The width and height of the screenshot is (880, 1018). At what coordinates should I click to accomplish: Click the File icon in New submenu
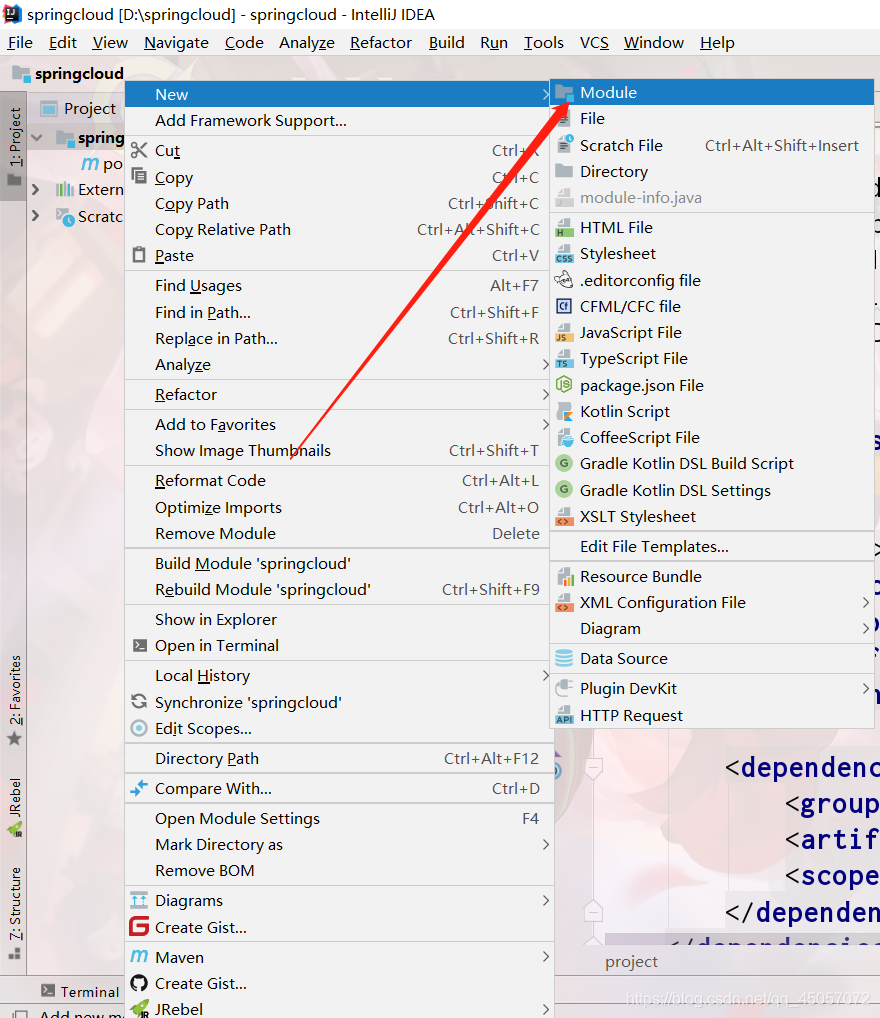pyautogui.click(x=564, y=119)
